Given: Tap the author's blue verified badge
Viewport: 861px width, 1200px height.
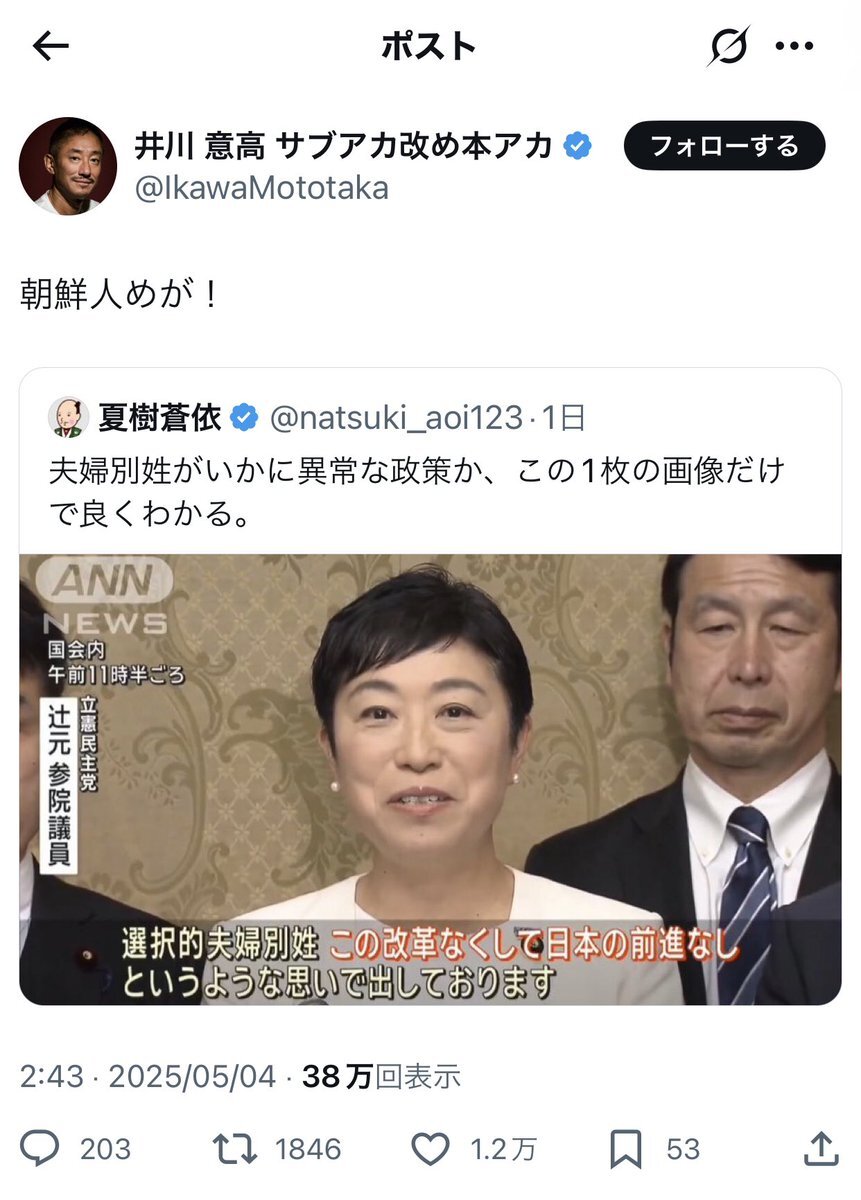Looking at the screenshot, I should (x=577, y=146).
